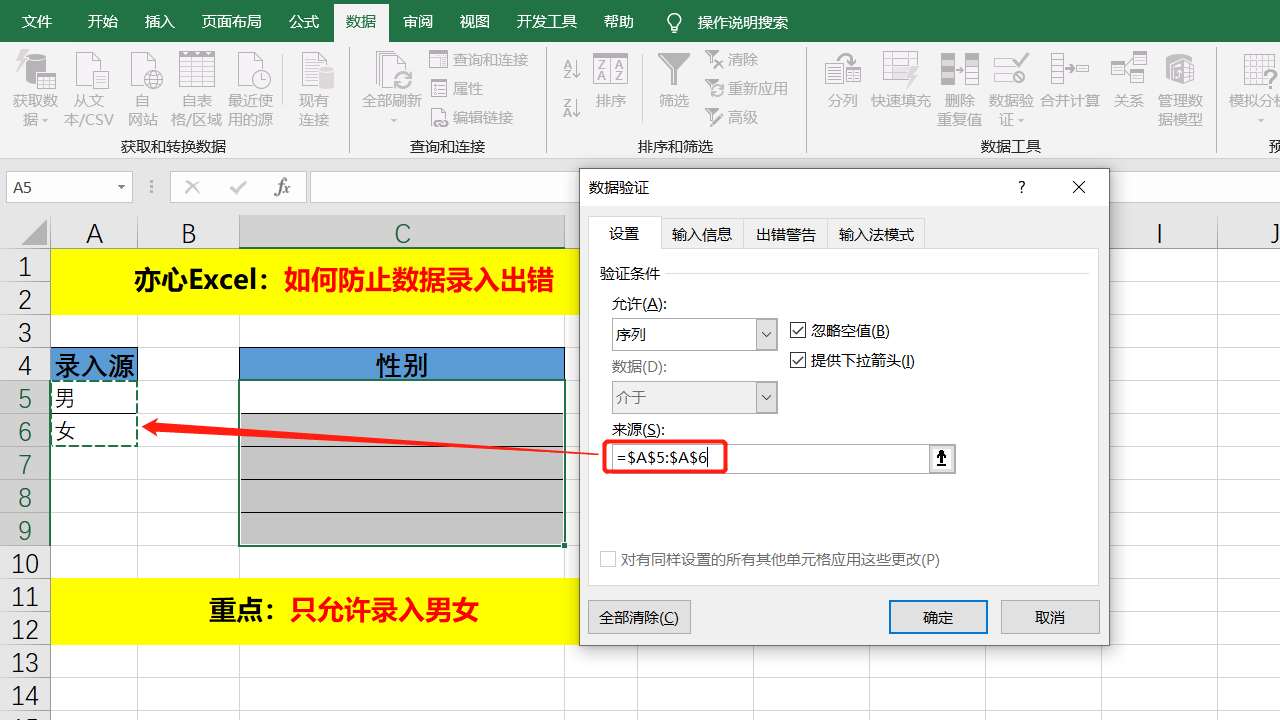
Task: Expand the Name Box dropdown arrow
Action: pyautogui.click(x=122, y=187)
